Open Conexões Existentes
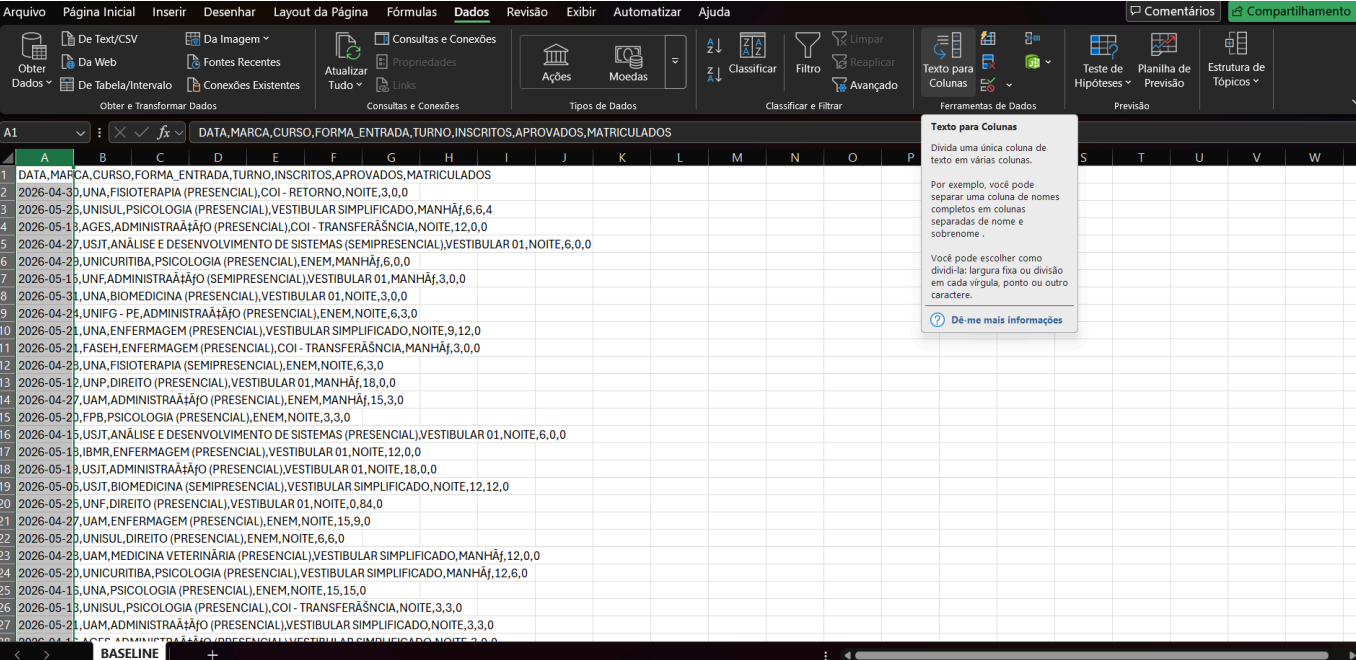The height and width of the screenshot is (660, 1356). [x=243, y=85]
